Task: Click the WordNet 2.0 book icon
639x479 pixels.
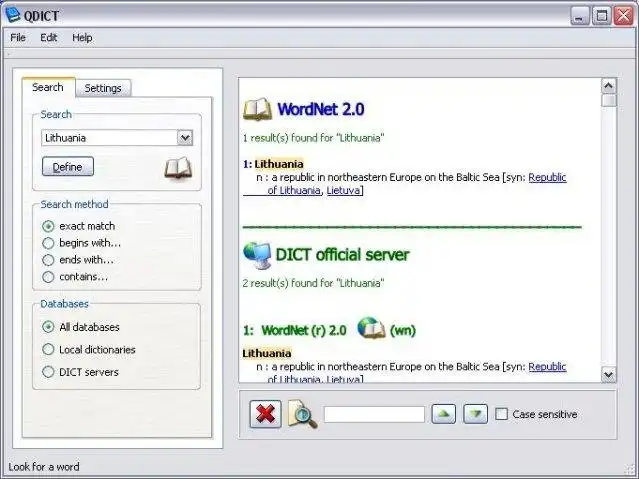Action: point(257,109)
